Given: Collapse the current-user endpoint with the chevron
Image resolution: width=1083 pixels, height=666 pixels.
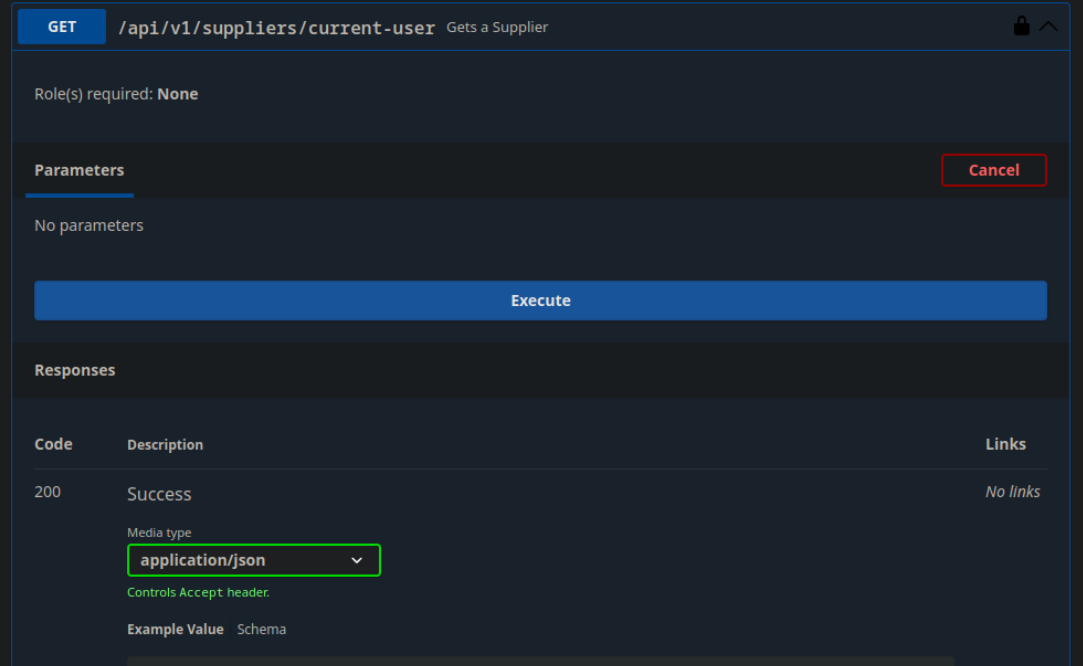Looking at the screenshot, I should 1048,27.
